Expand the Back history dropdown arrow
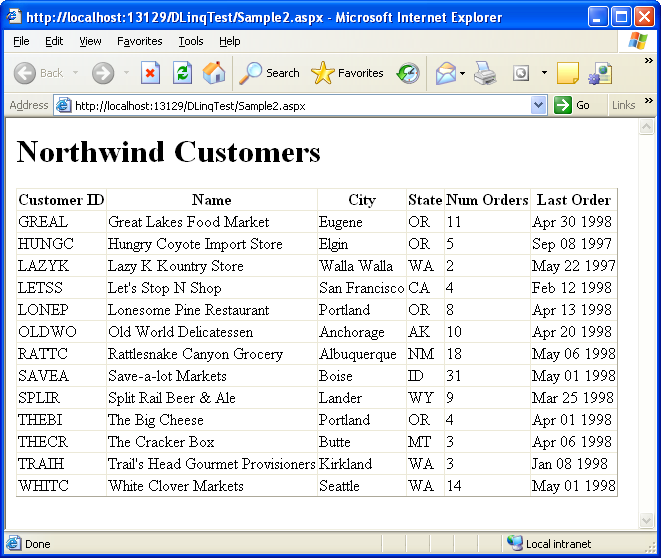661x558 pixels. click(x=75, y=72)
